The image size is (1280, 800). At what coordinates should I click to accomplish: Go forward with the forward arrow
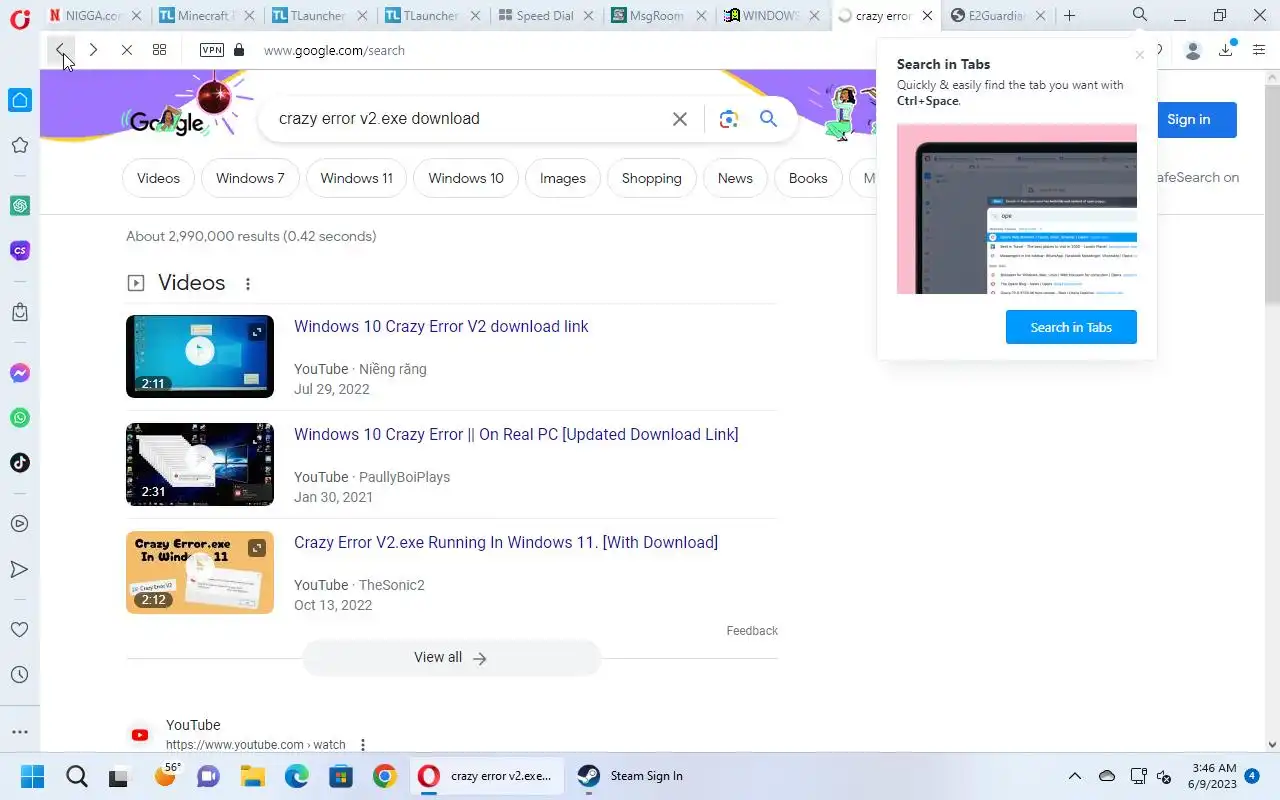93,50
